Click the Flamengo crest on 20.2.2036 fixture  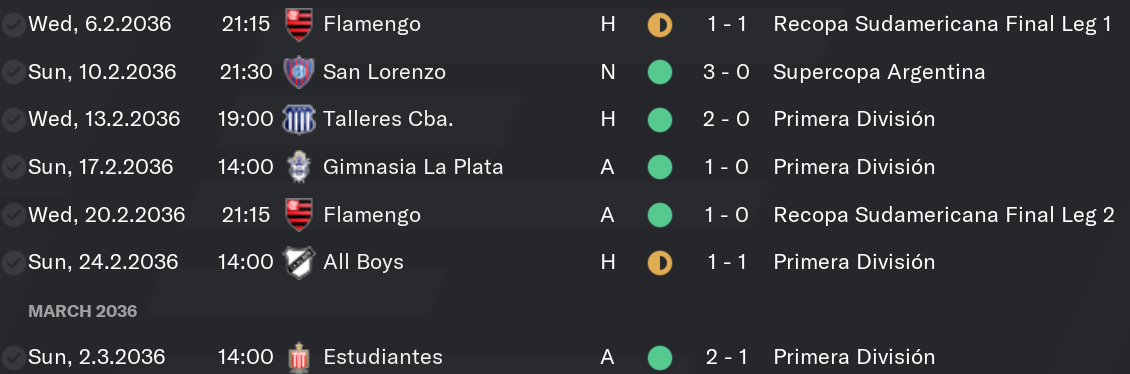[x=298, y=215]
